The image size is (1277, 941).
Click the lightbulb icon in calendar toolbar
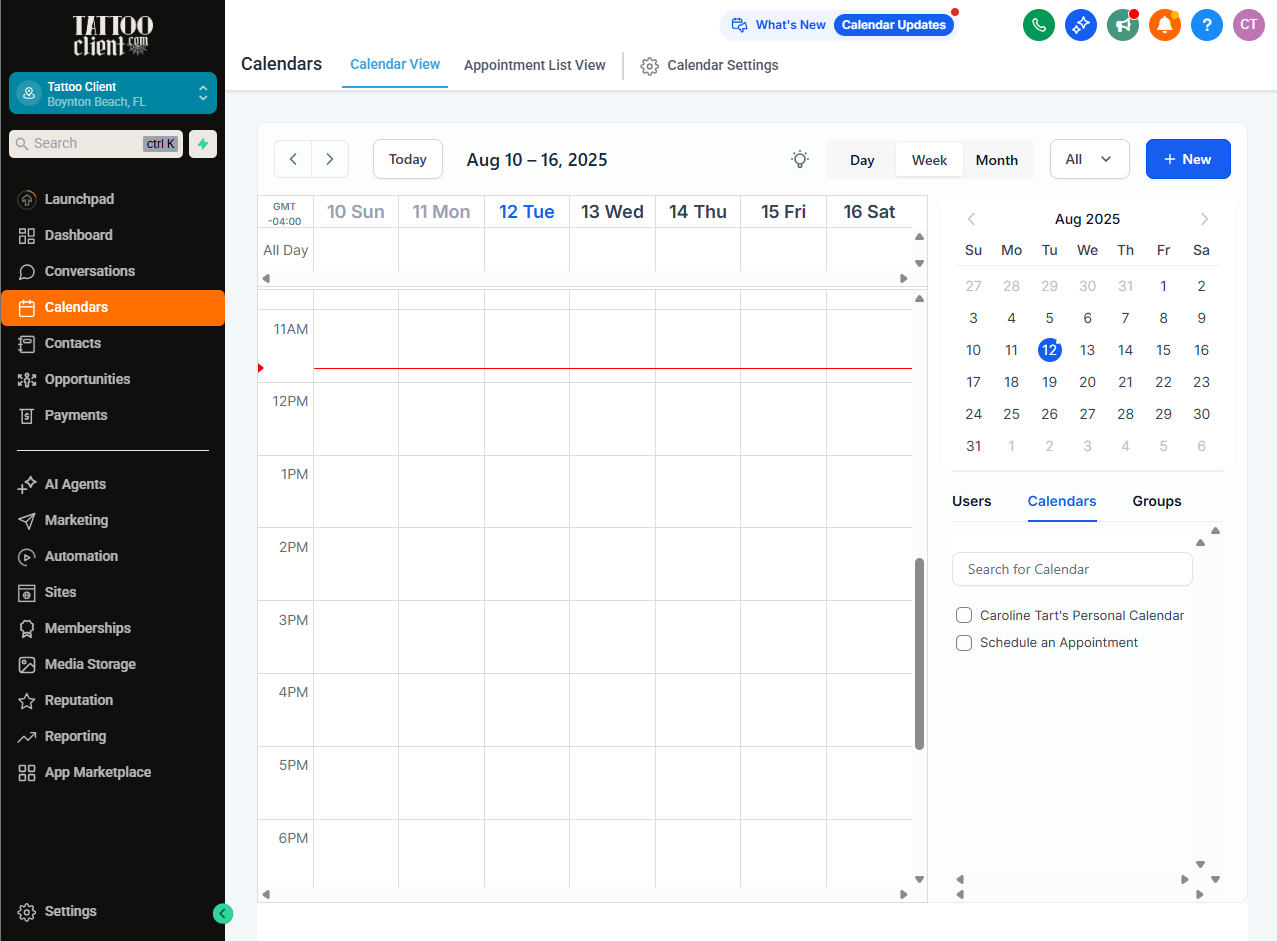[800, 159]
